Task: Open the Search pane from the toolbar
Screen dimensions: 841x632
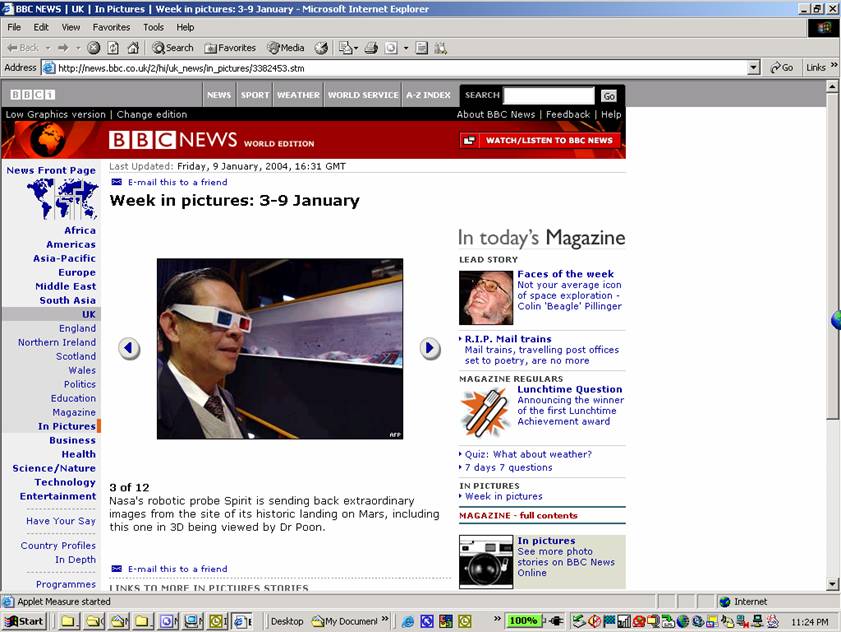Action: coord(173,48)
